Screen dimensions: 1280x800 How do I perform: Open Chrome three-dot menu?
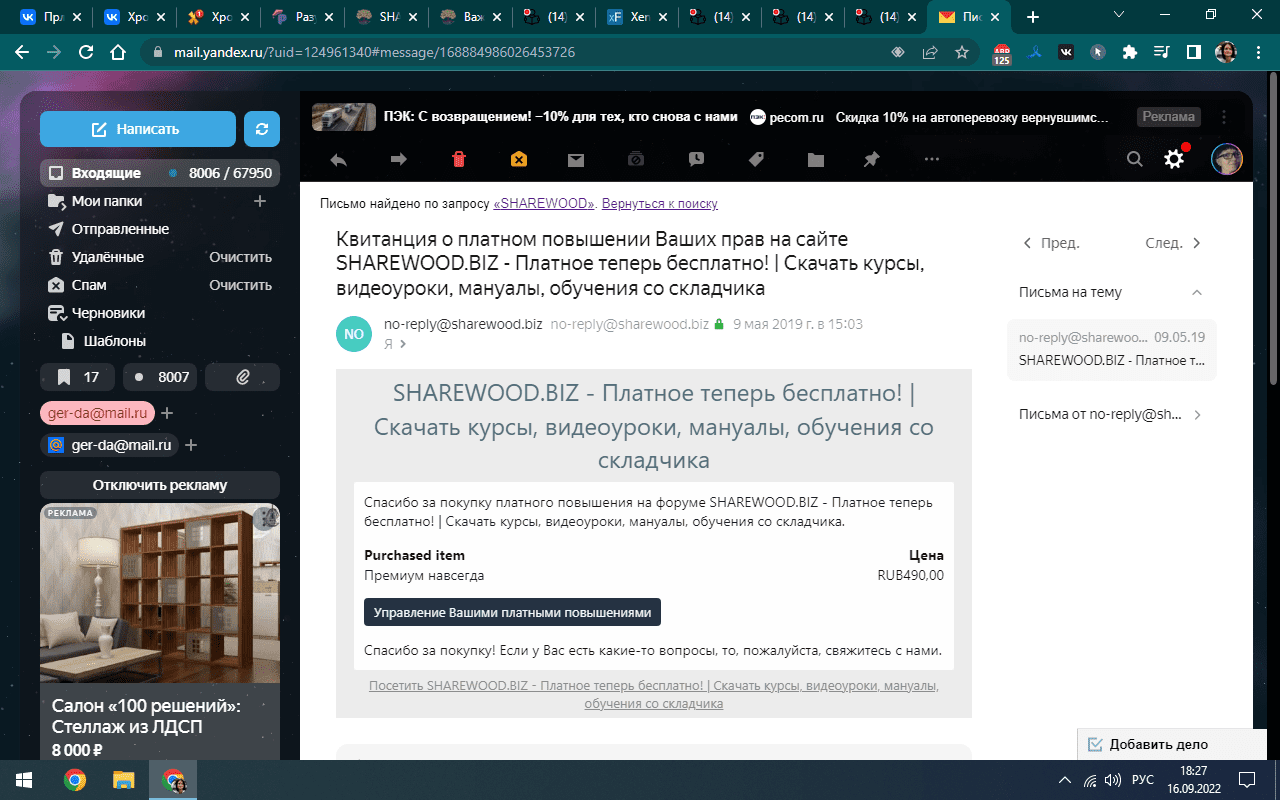pyautogui.click(x=1258, y=52)
